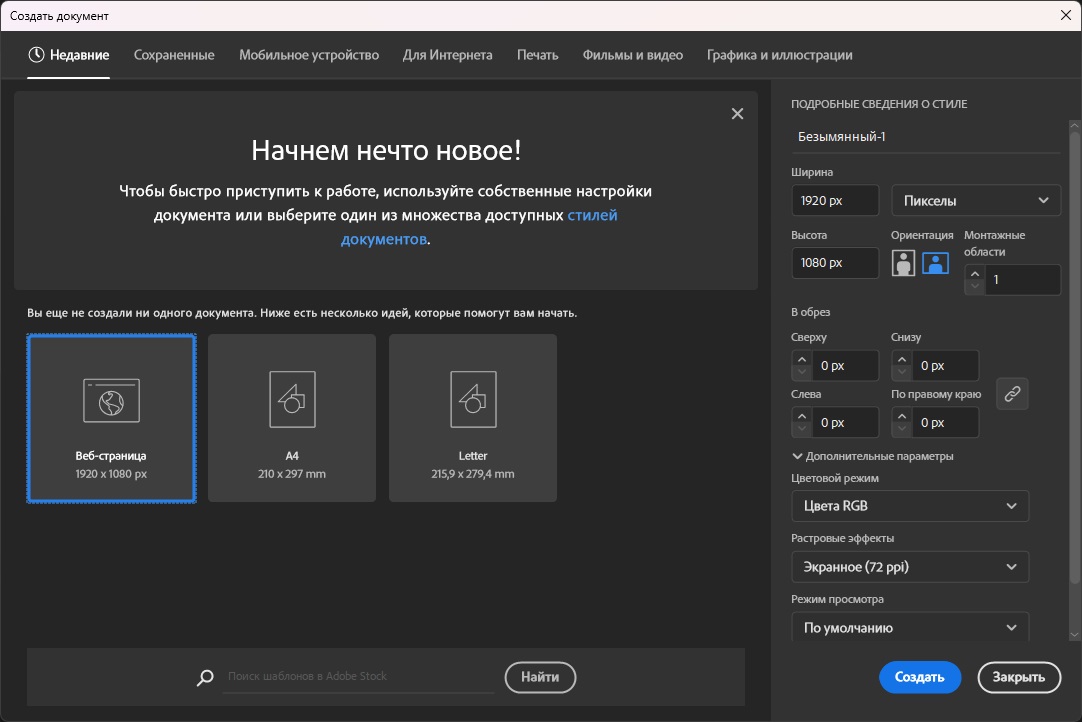Select portrait orientation icon
Viewport: 1082px width, 722px height.
[903, 263]
